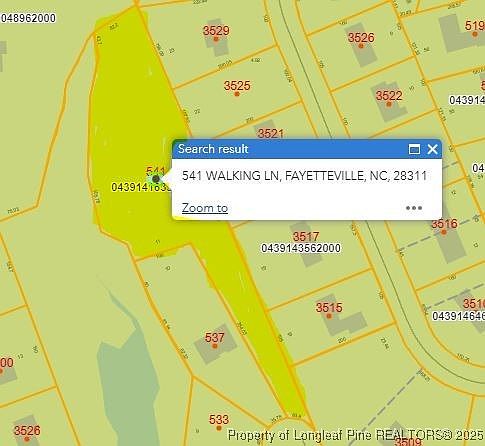Click the search result marker dot
Viewport: 485px width, 446px height.
pos(156,179)
